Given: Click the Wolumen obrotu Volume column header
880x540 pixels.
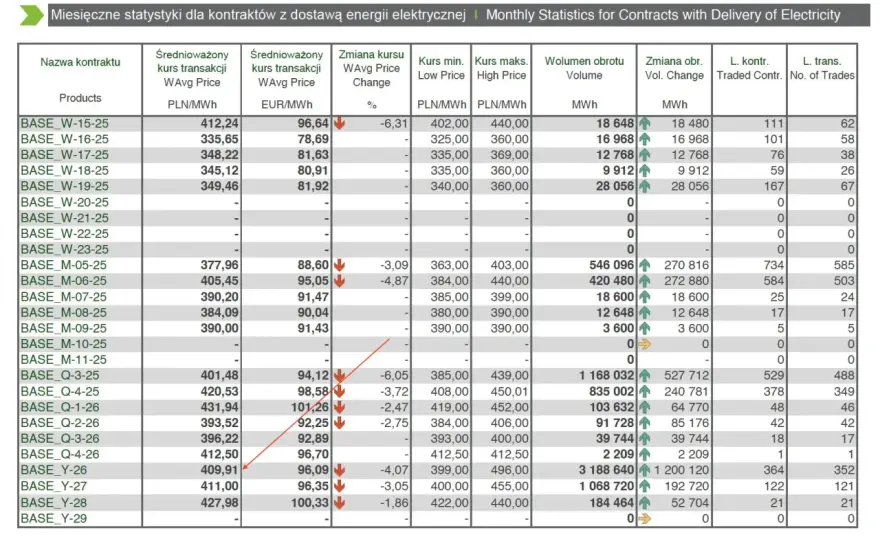Looking at the screenshot, I should (584, 68).
